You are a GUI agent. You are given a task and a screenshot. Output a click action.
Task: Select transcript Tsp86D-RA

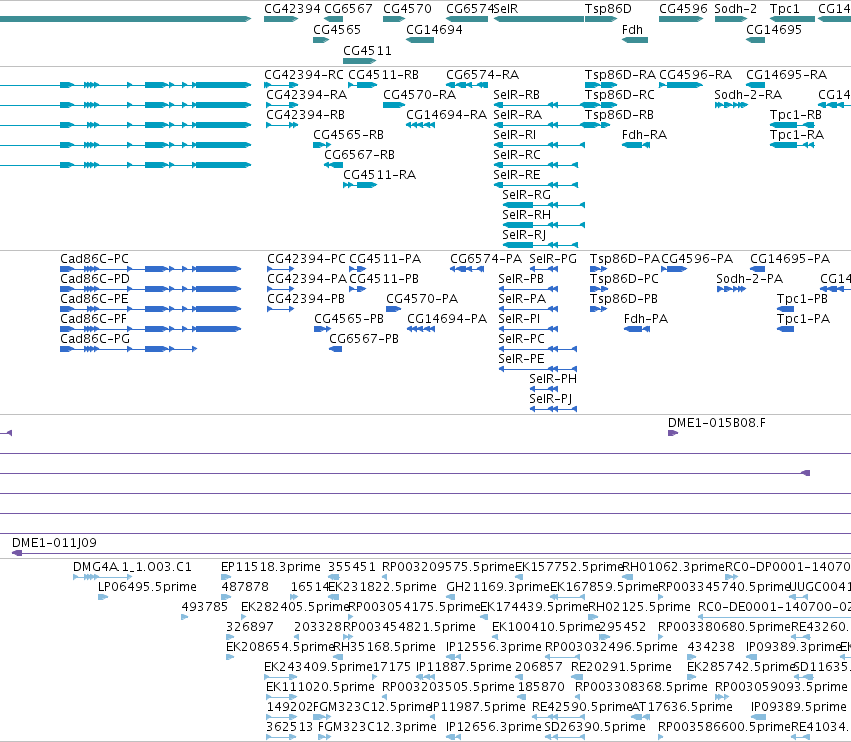[x=601, y=85]
